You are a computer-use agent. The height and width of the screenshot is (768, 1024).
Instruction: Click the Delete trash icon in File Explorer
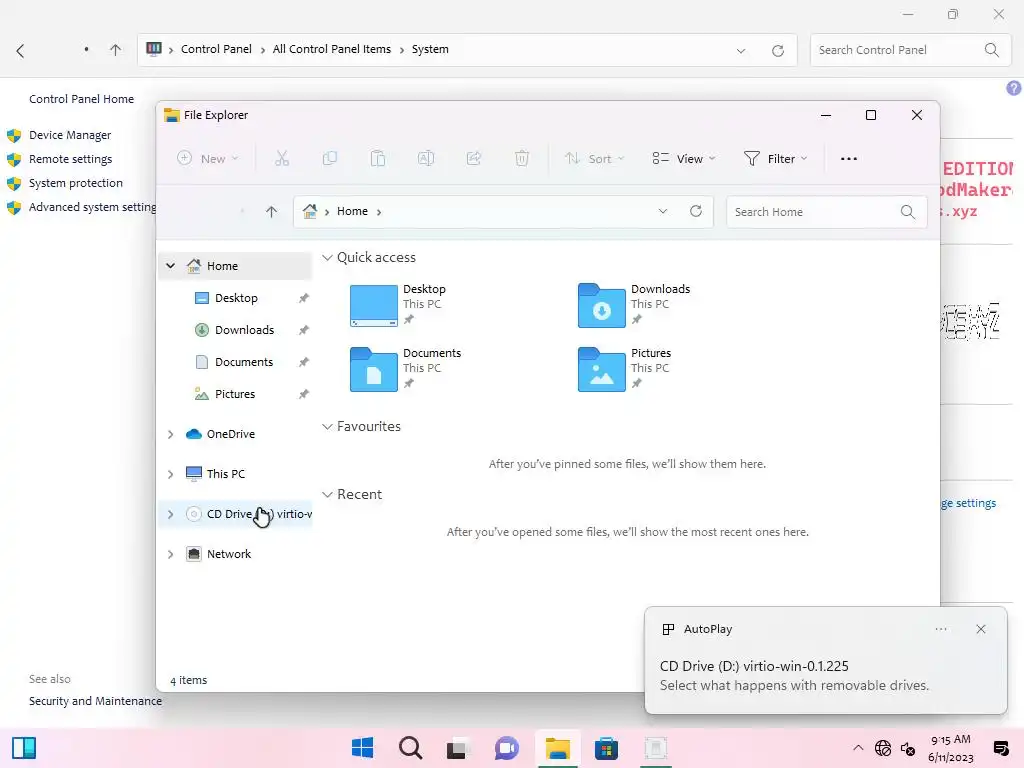(x=522, y=159)
